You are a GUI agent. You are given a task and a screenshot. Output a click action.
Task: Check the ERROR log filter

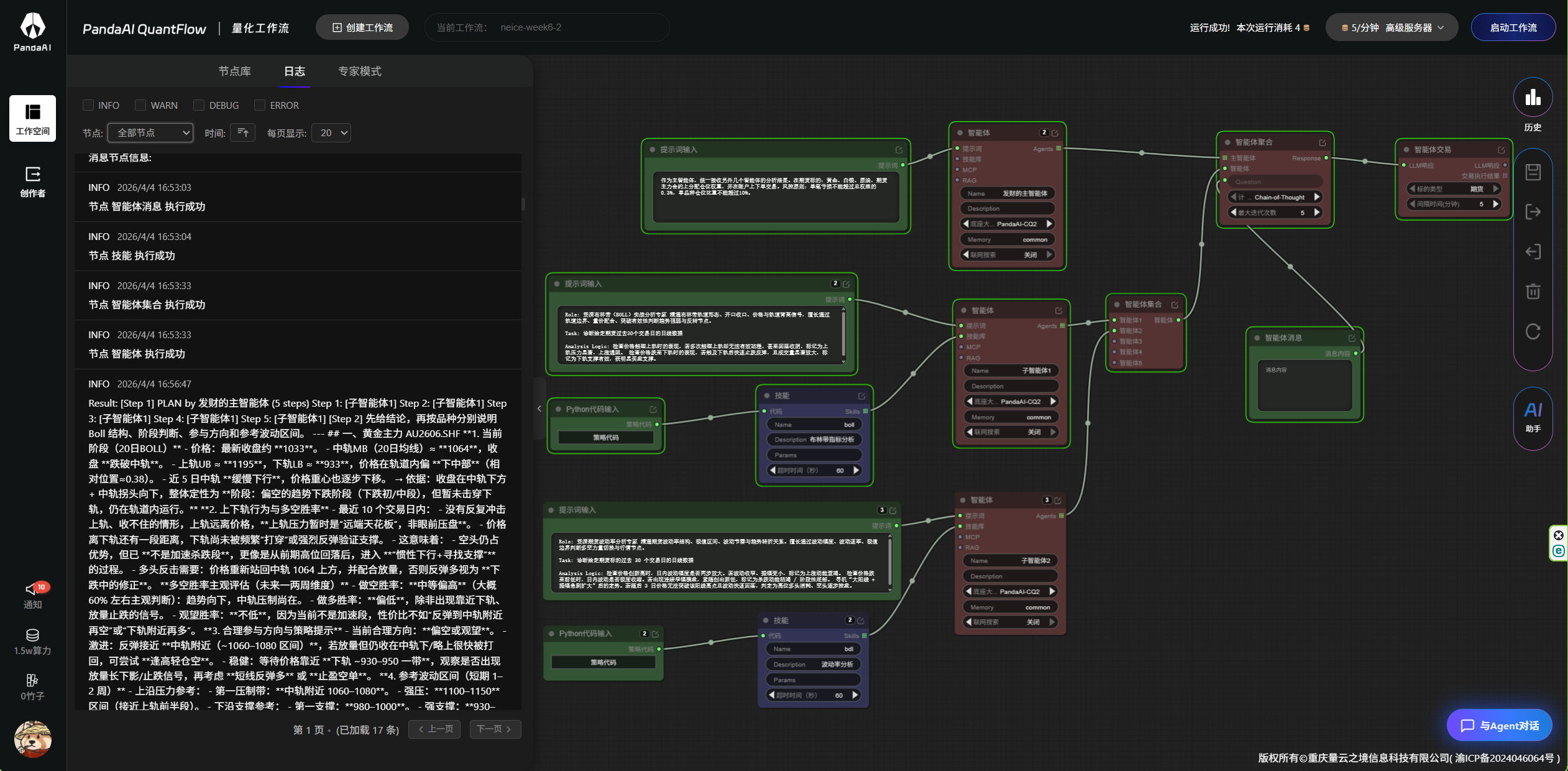tap(260, 105)
